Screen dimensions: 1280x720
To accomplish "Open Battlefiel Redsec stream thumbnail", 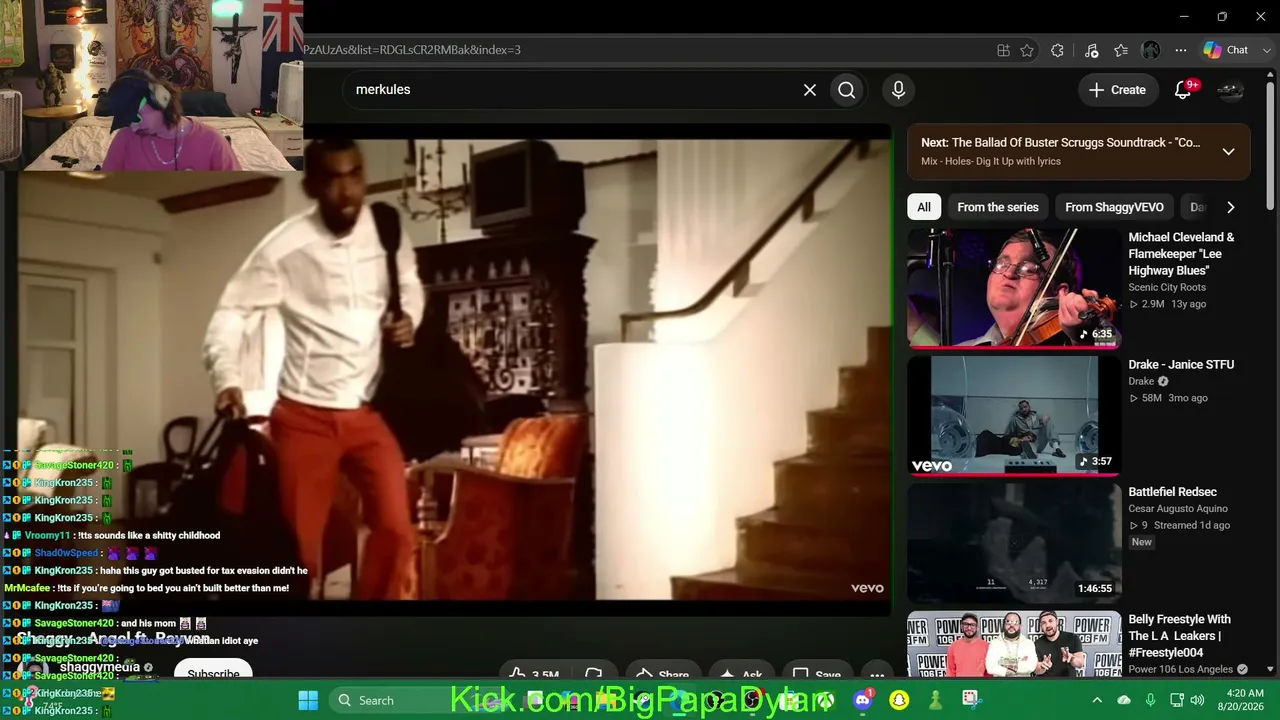I will [1014, 543].
